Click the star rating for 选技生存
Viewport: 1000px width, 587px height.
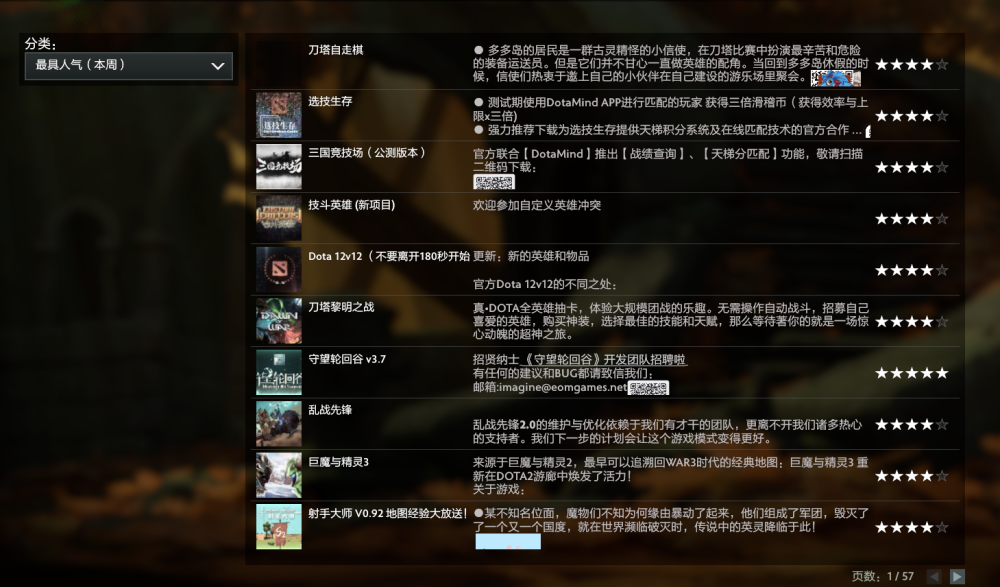pos(911,115)
